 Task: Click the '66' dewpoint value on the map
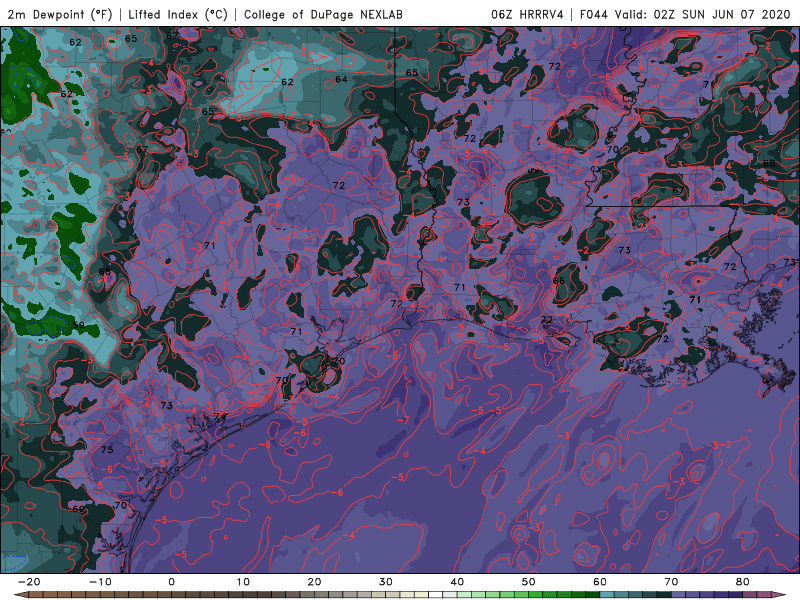[x=559, y=281]
